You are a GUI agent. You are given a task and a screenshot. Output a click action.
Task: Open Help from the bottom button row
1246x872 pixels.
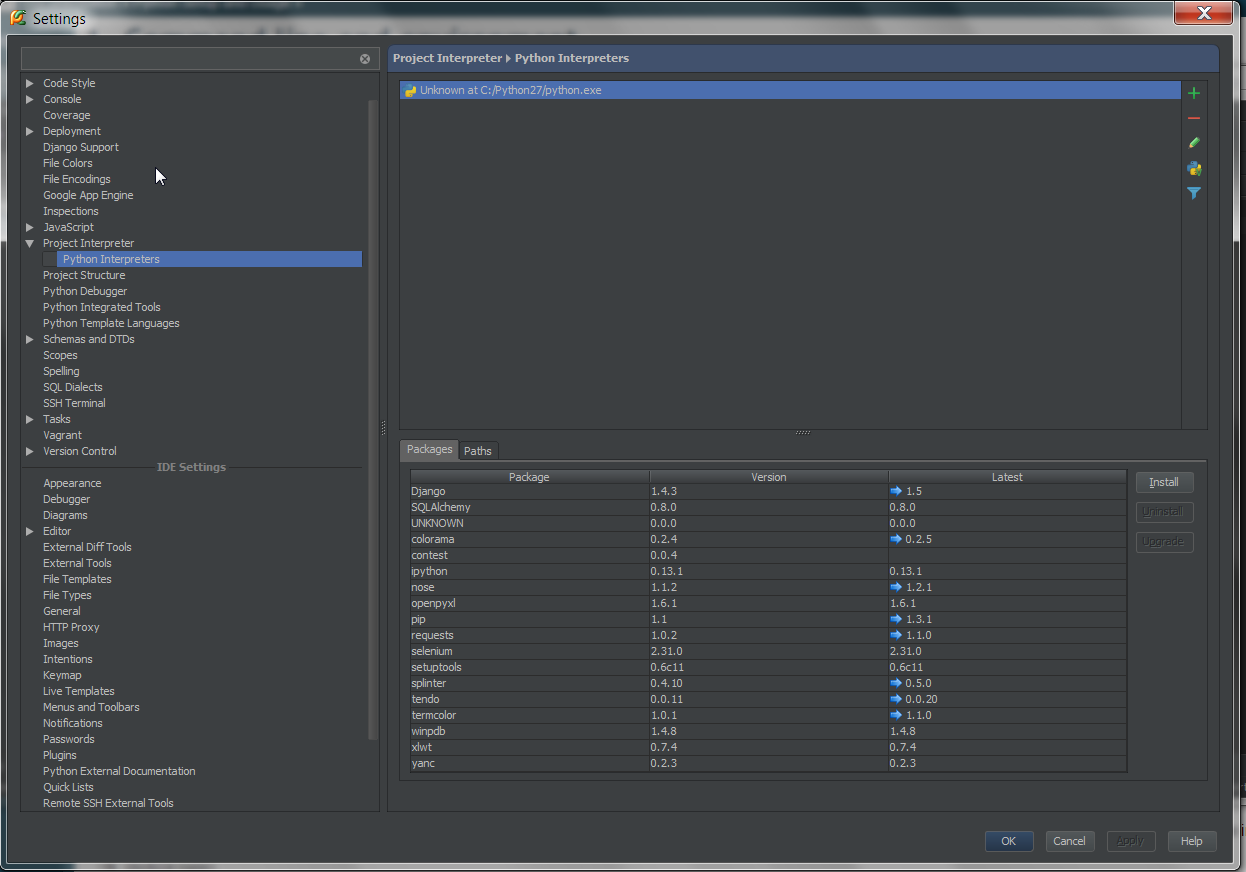(1191, 841)
